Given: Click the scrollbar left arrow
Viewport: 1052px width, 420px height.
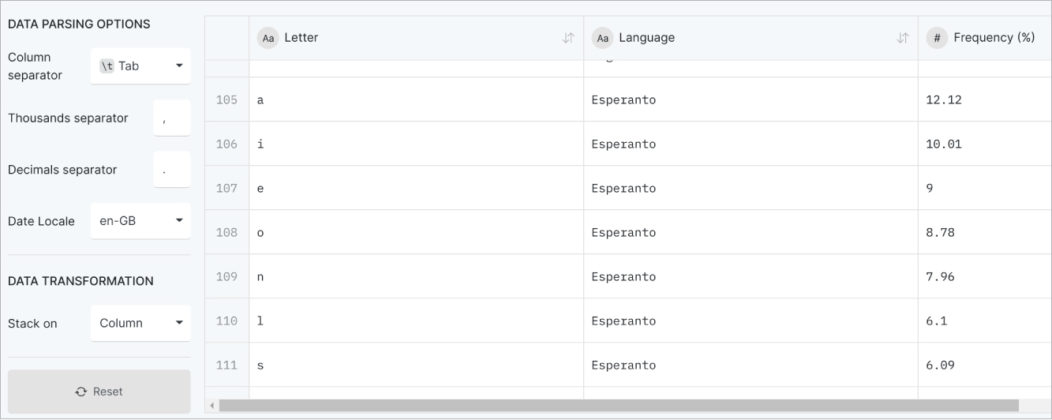Looking at the screenshot, I should pyautogui.click(x=211, y=406).
